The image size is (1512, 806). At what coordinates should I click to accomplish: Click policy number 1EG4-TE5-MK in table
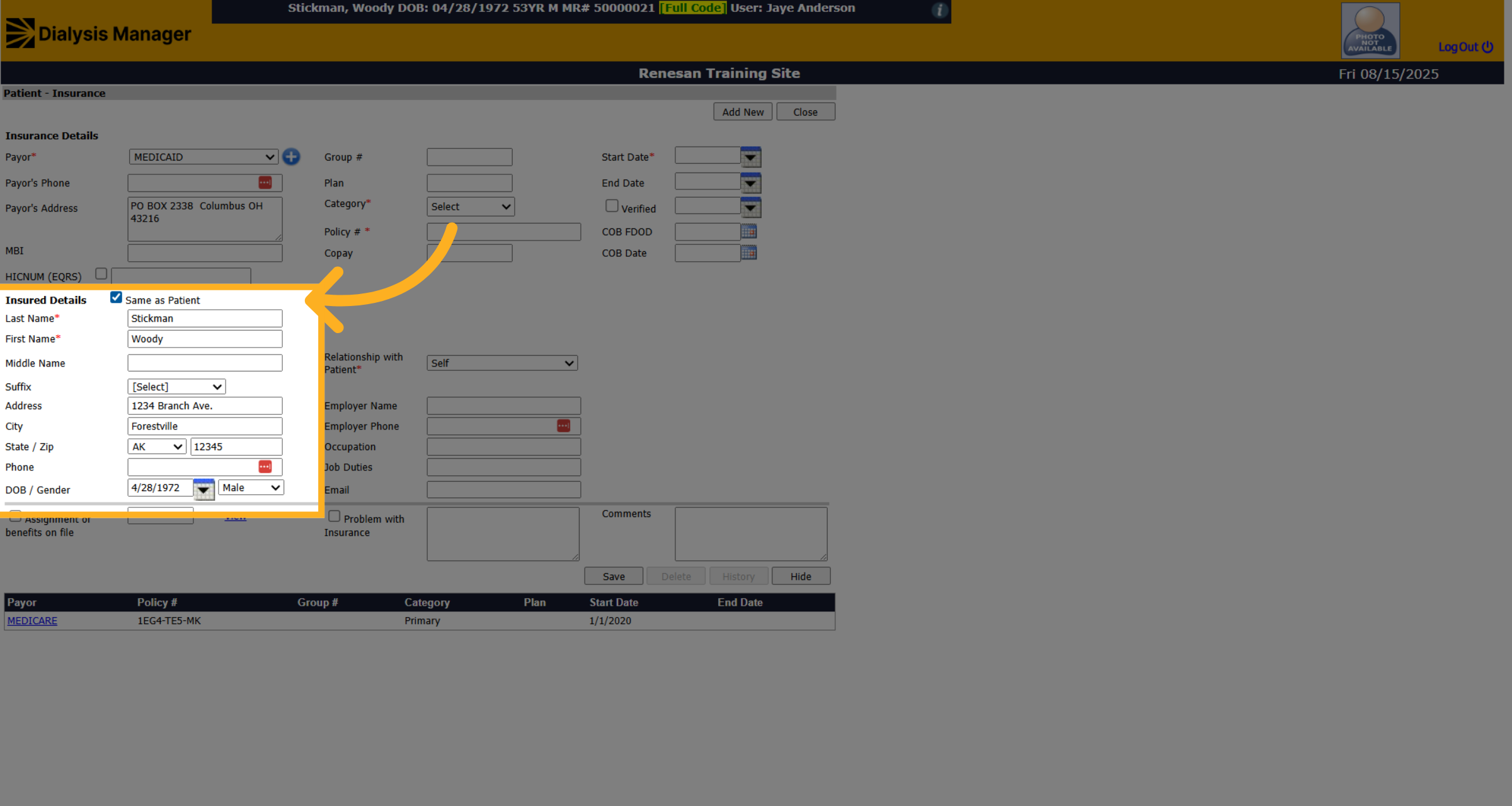169,620
